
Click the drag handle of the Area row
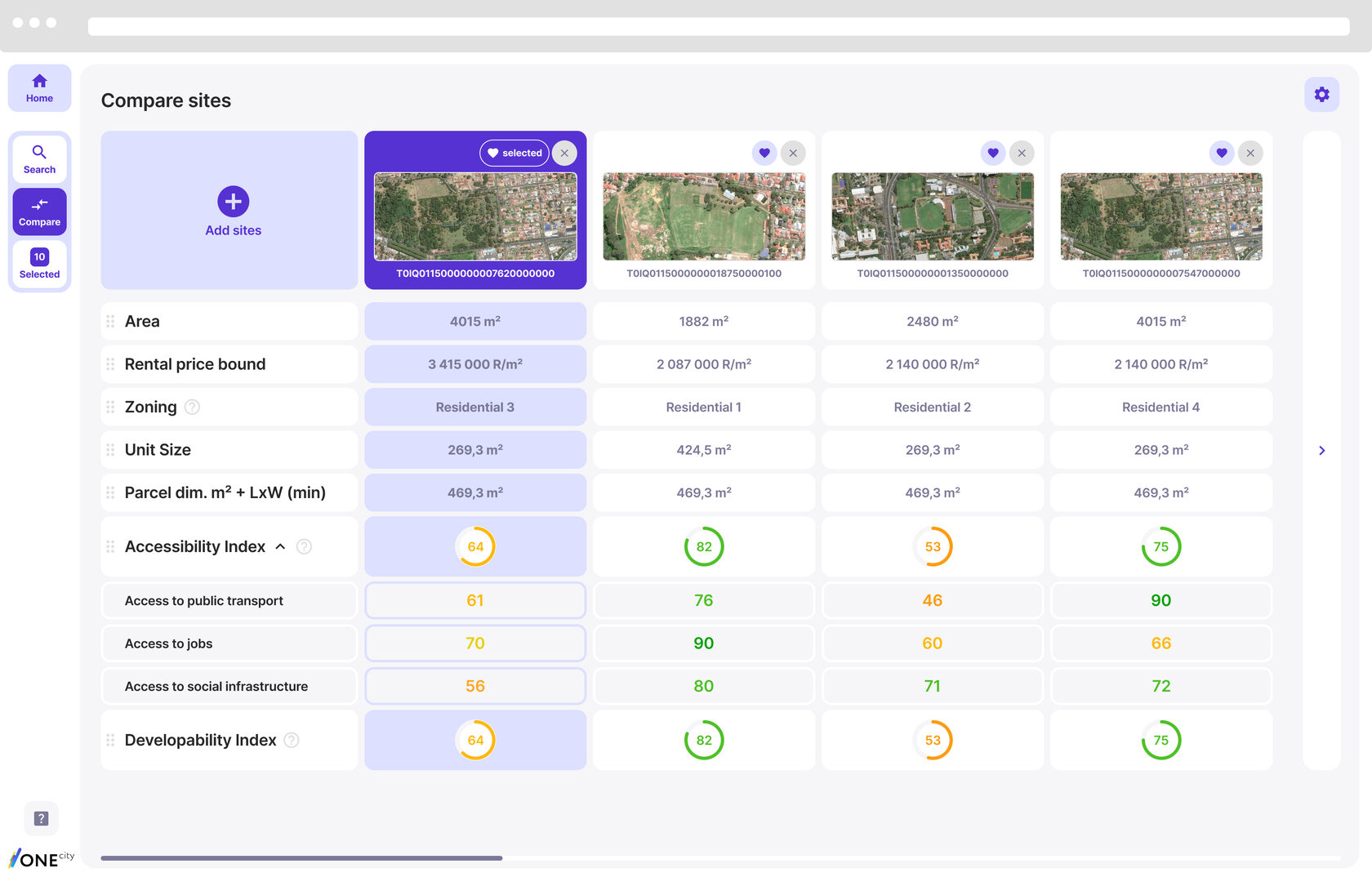110,321
